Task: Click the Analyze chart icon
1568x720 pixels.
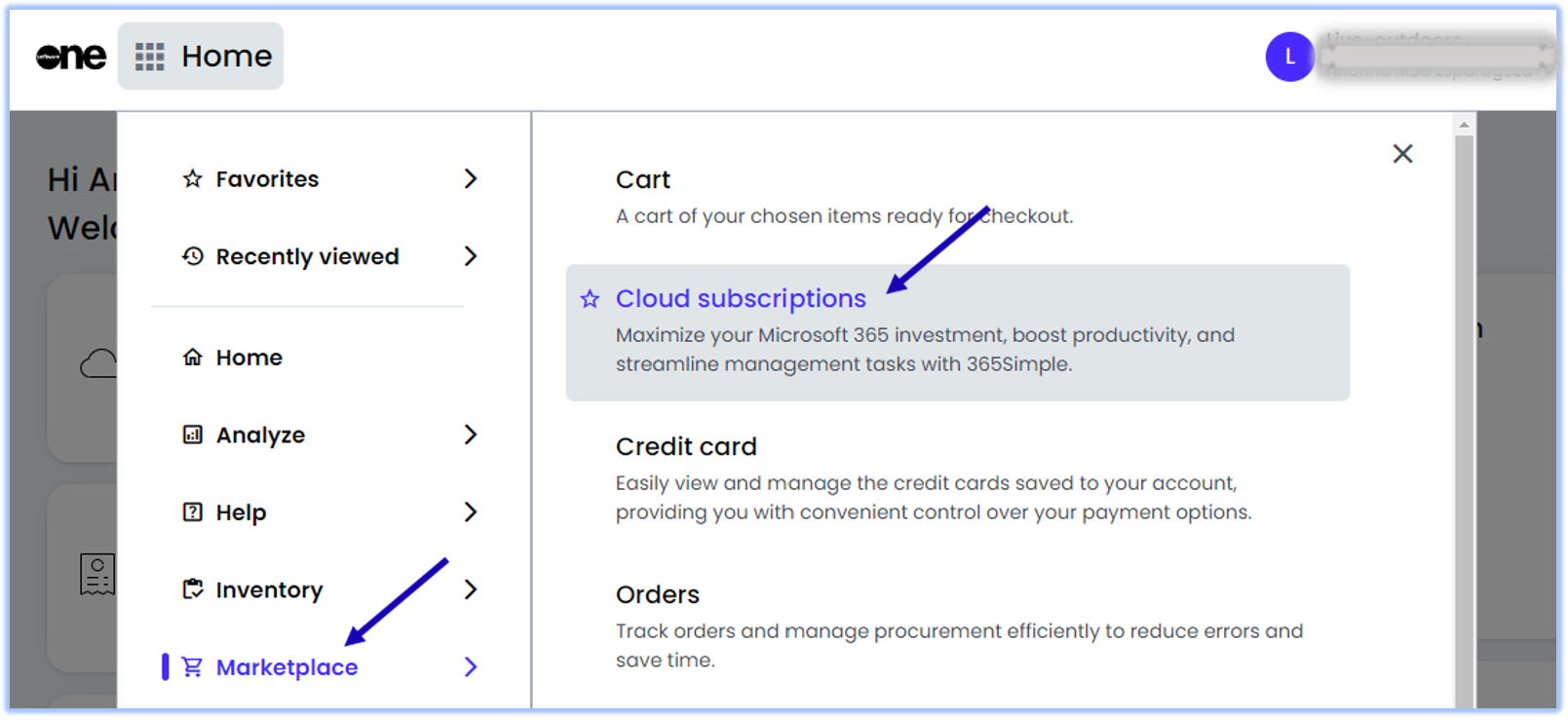Action: click(193, 435)
